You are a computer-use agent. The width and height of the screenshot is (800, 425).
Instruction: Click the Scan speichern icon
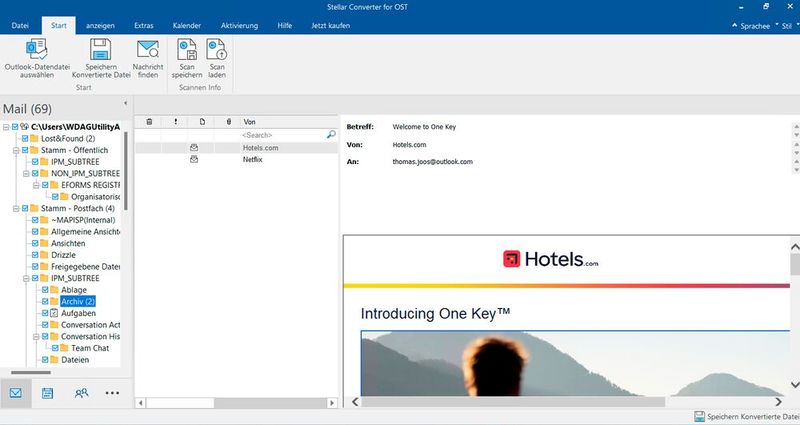(x=187, y=49)
